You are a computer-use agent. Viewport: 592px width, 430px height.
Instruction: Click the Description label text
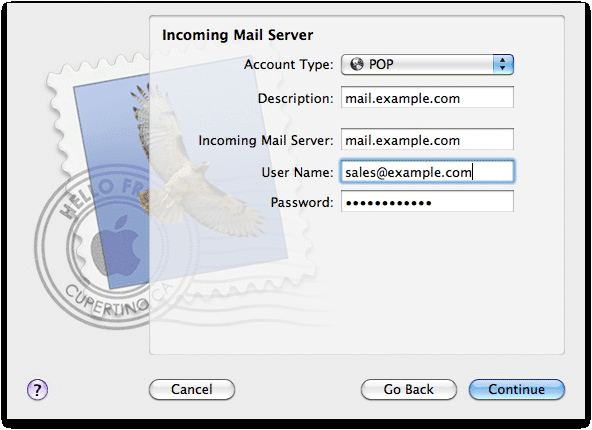pyautogui.click(x=296, y=99)
